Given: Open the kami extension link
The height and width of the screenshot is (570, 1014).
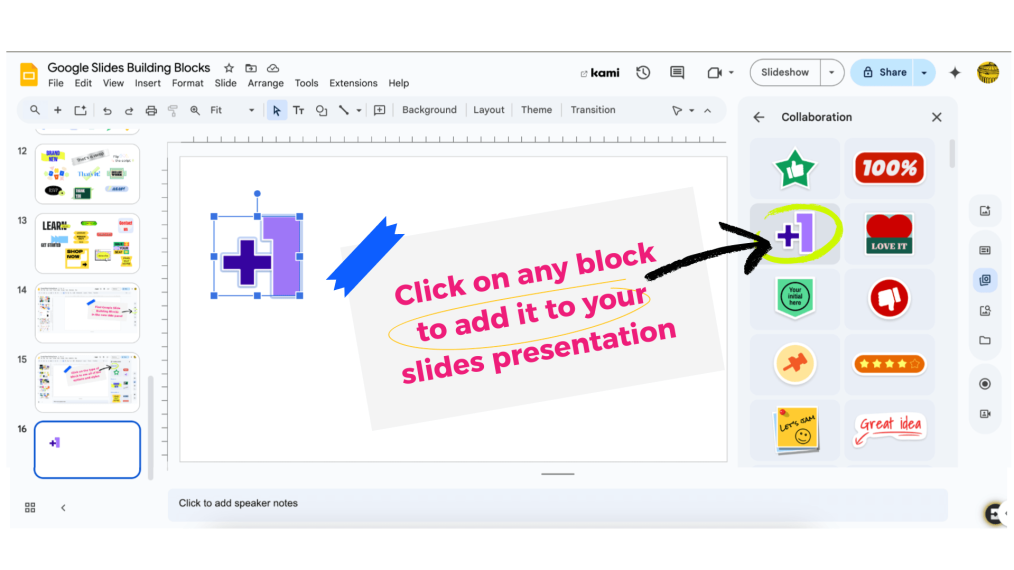Looking at the screenshot, I should point(600,73).
